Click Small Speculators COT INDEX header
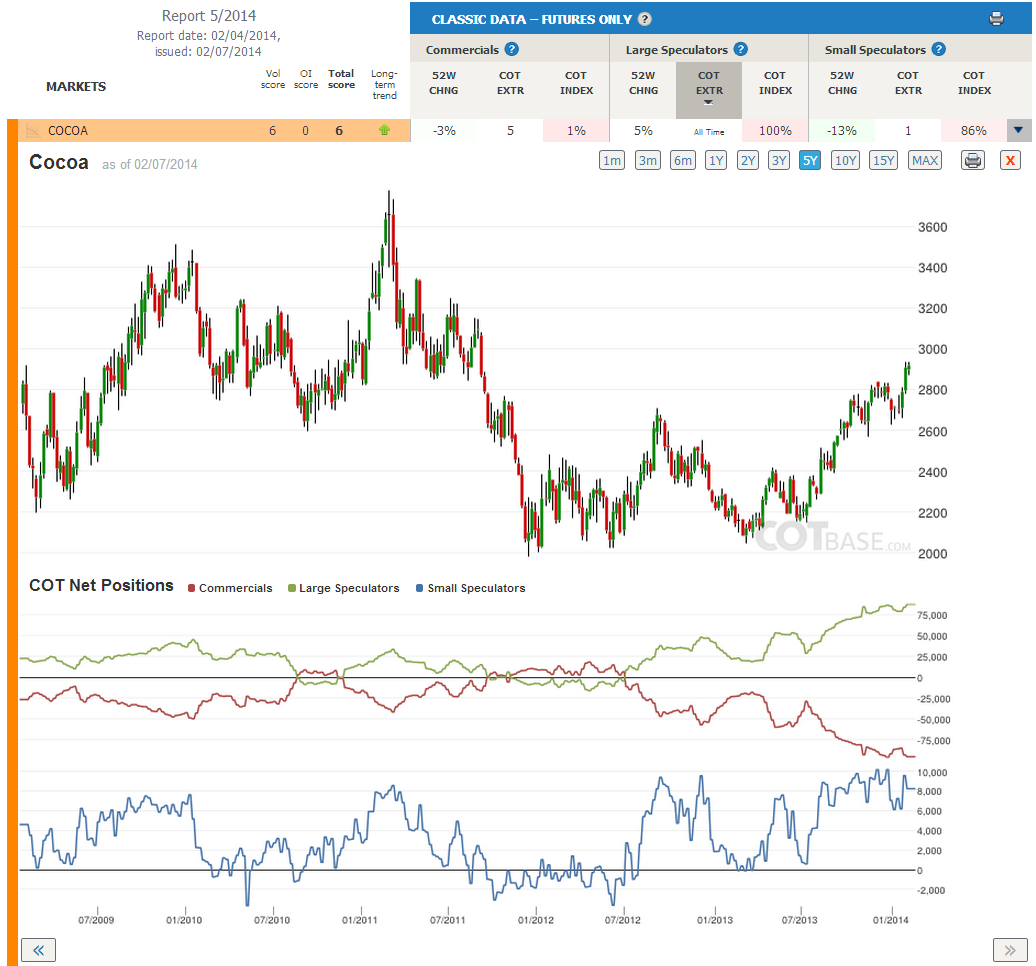Viewport: 1036px width, 966px height. pos(974,83)
